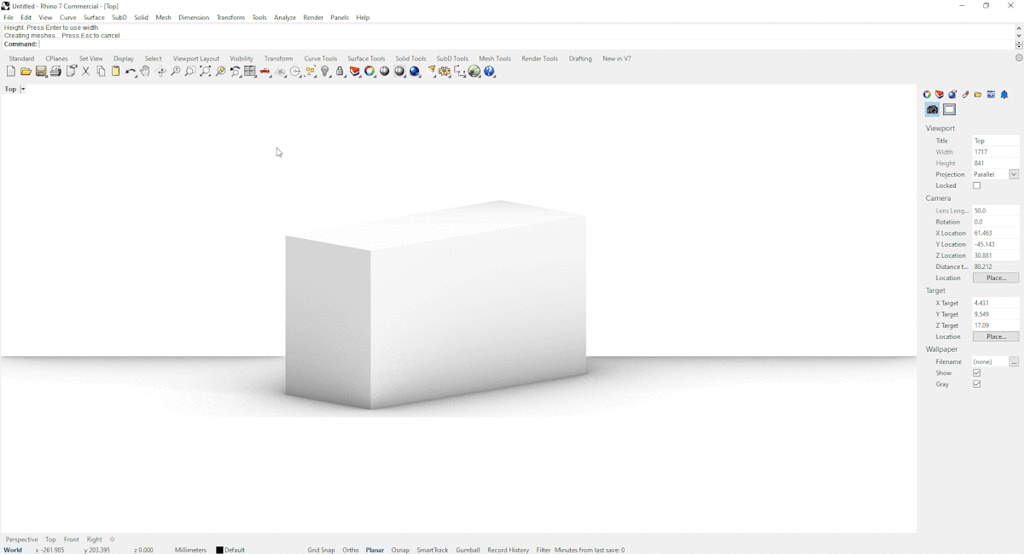Click the World coordinate system label
The image size is (1024, 554).
pos(13,550)
